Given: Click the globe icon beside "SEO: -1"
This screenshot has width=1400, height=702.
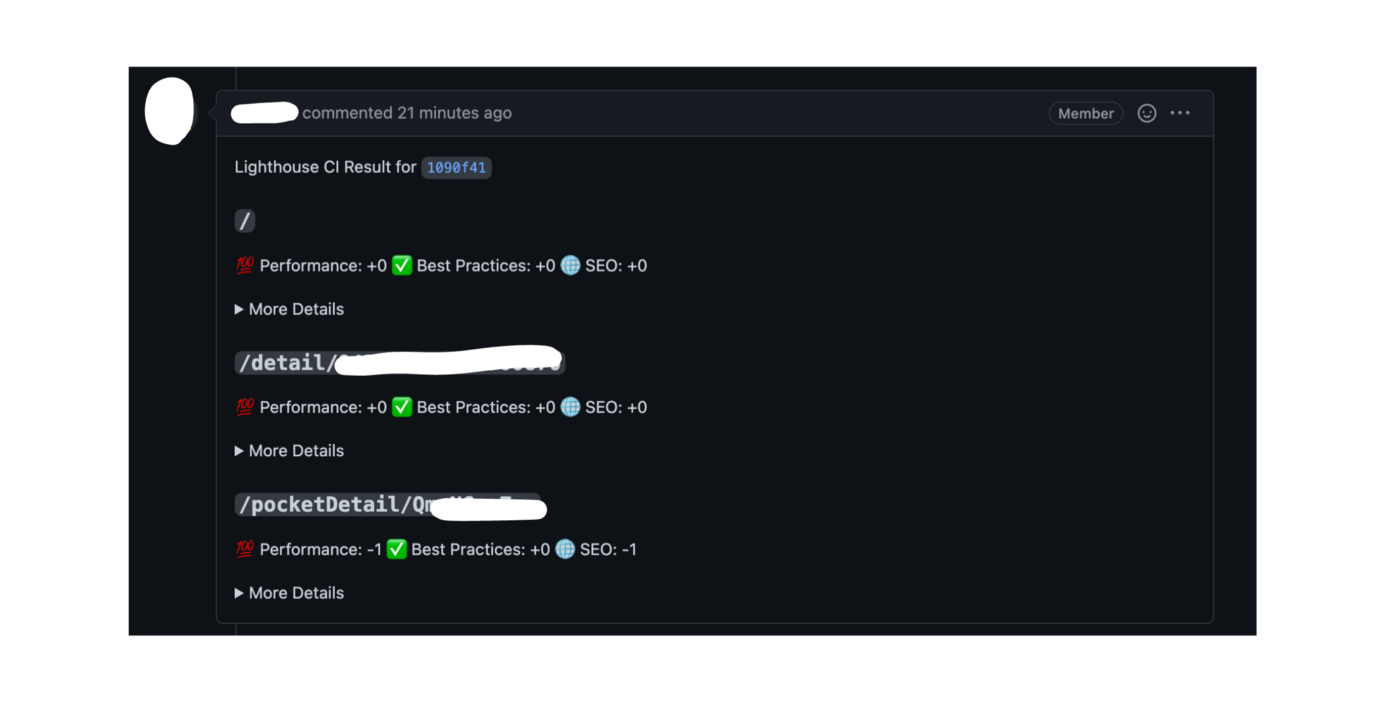Looking at the screenshot, I should coord(565,550).
